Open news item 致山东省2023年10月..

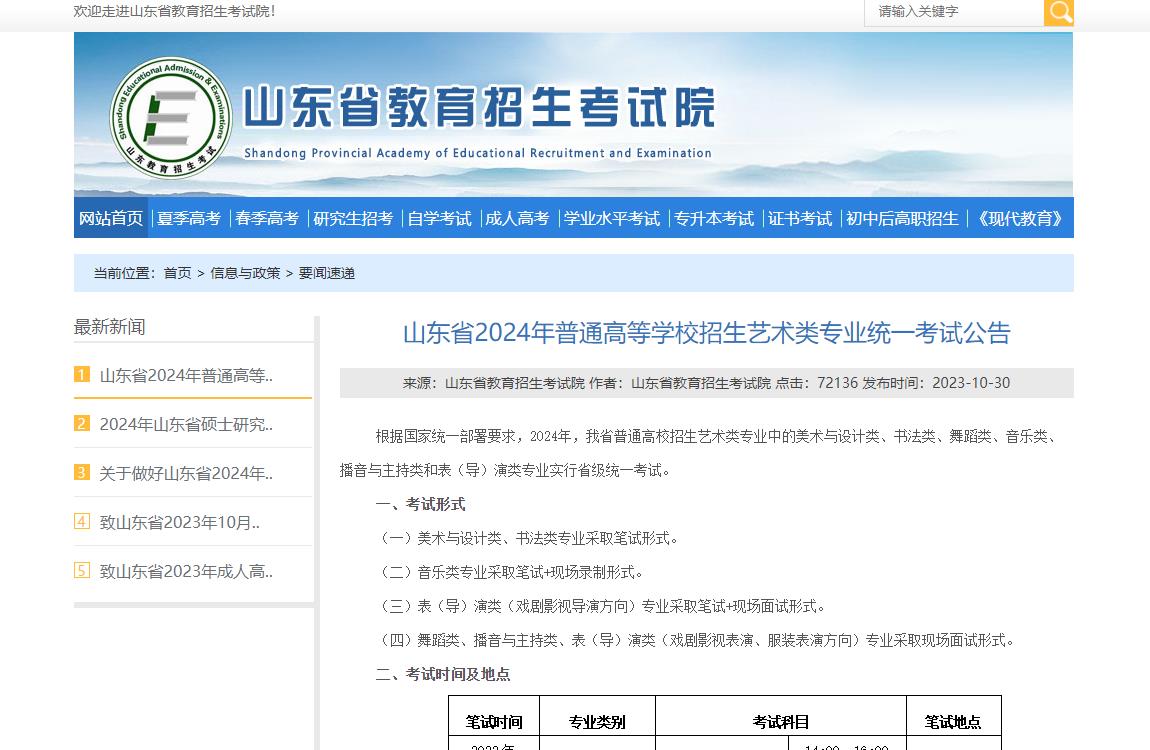(180, 523)
